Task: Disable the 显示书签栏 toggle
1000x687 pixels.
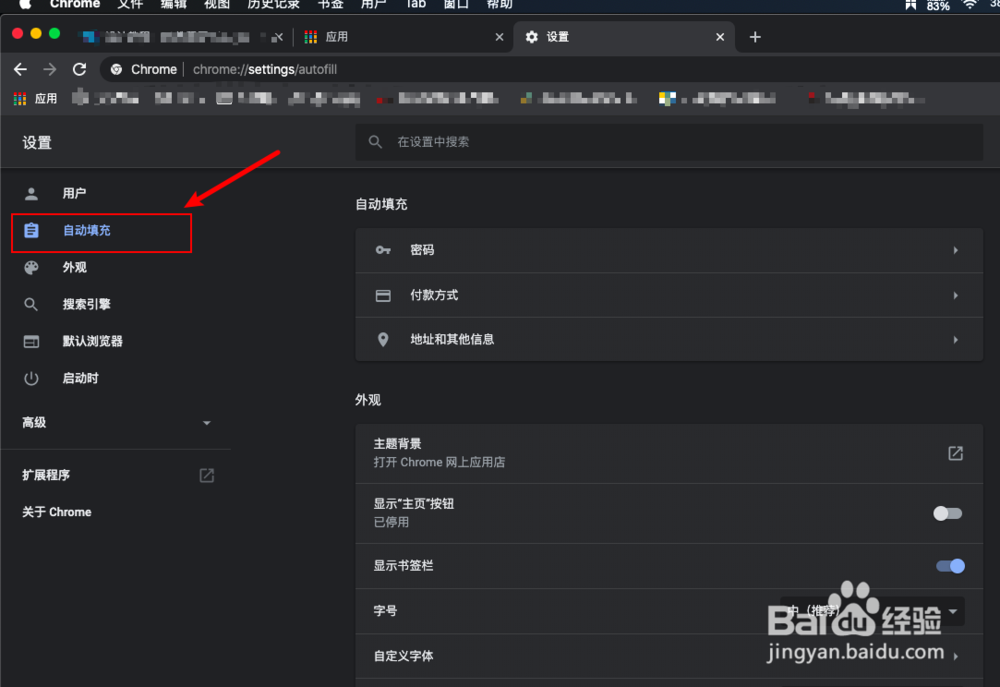Action: point(949,565)
